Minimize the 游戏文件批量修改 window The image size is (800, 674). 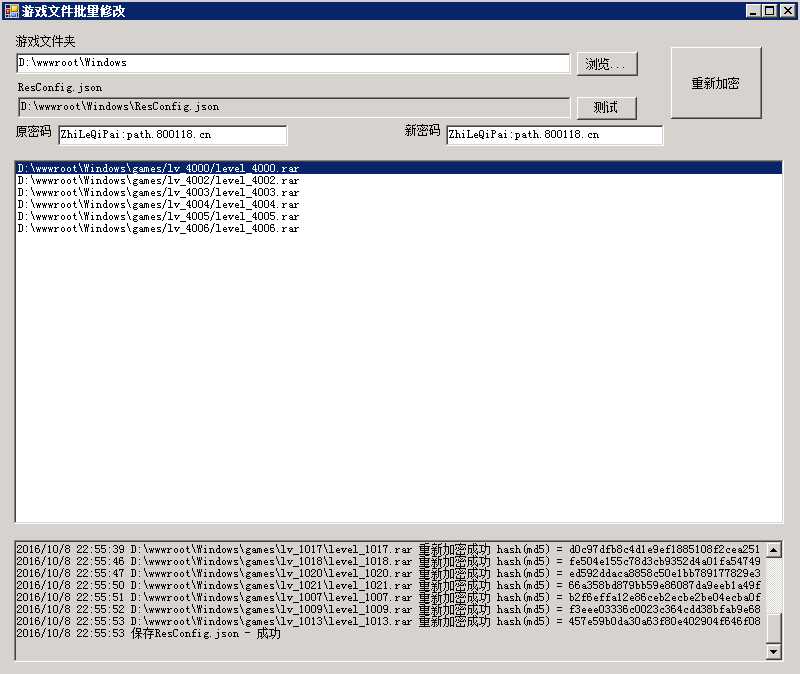[753, 11]
